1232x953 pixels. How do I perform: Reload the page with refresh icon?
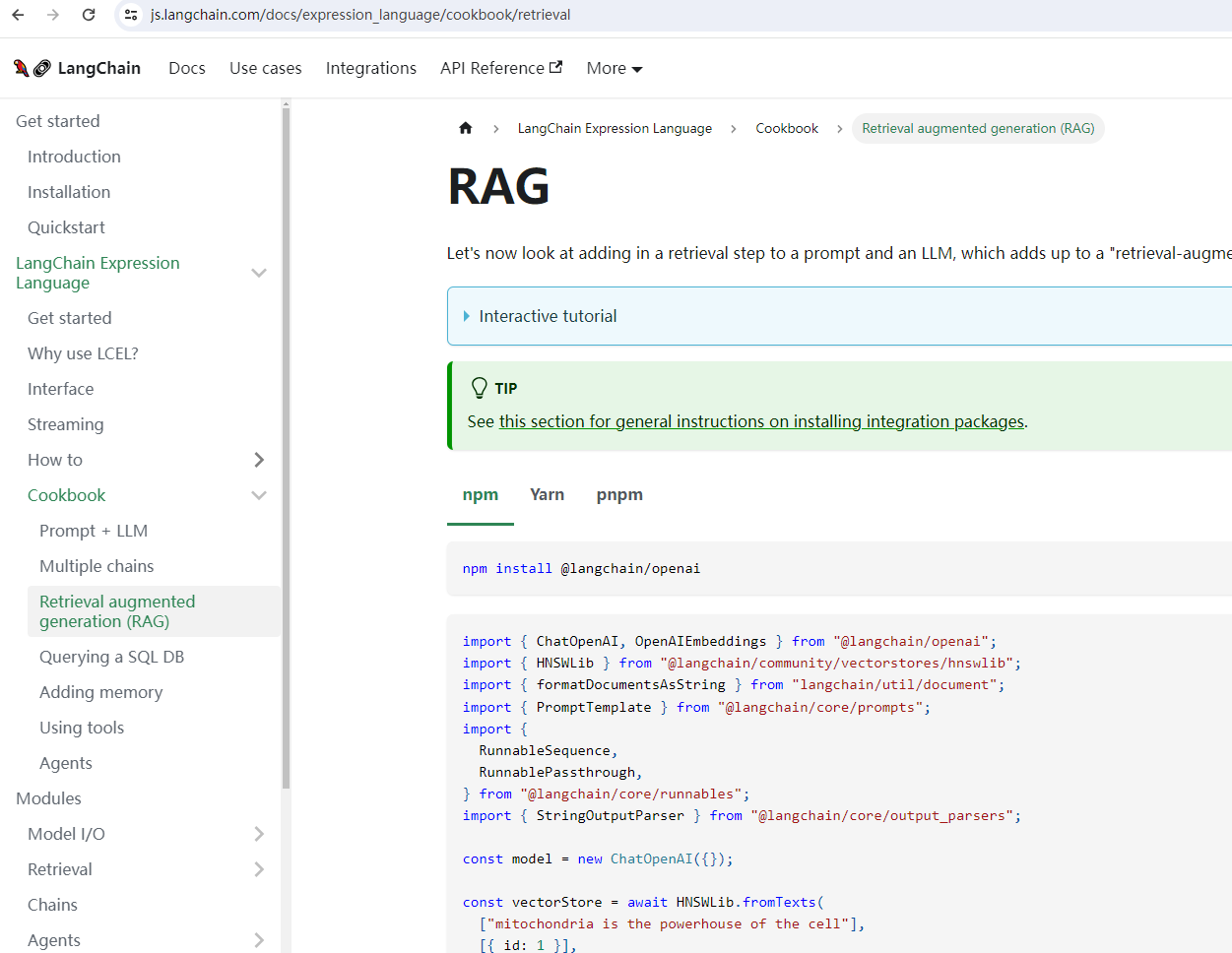click(89, 15)
